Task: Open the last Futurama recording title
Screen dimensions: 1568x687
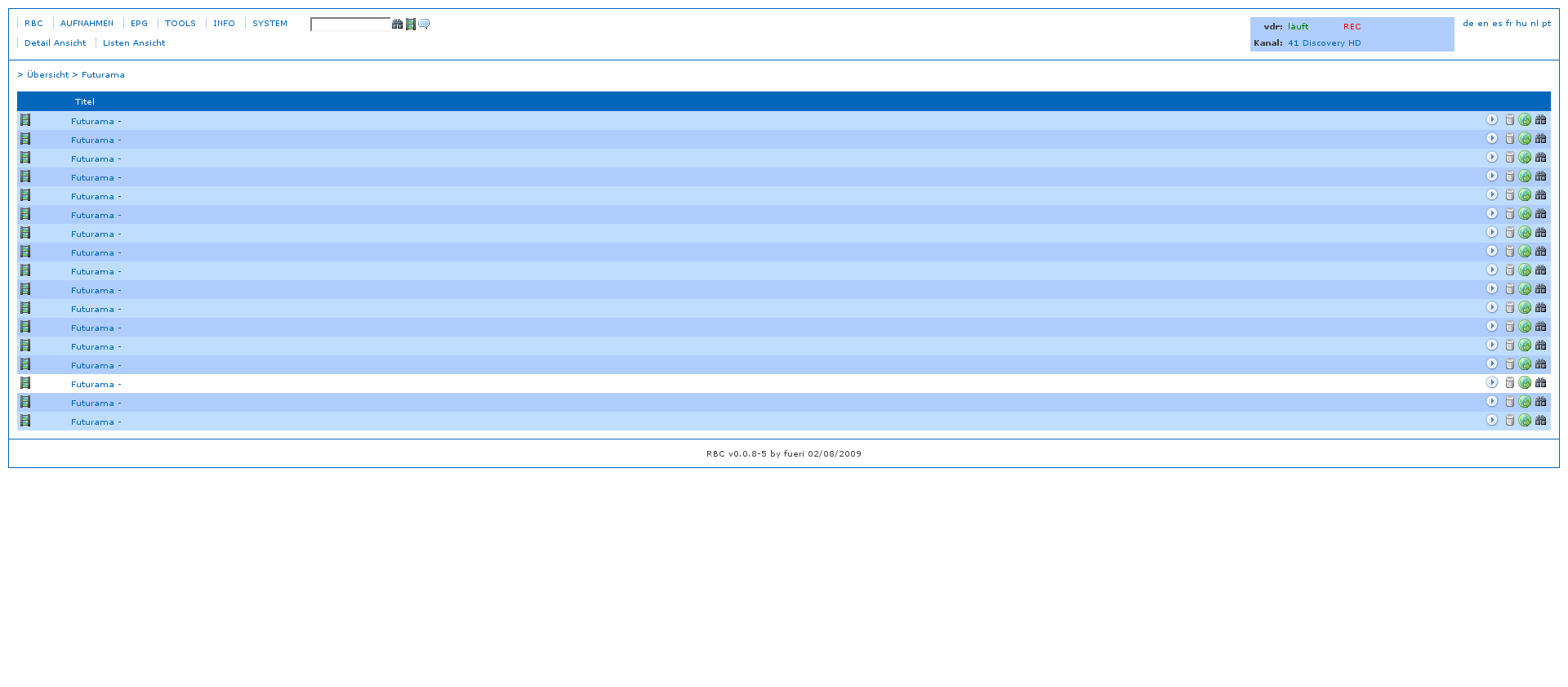Action: pos(96,422)
